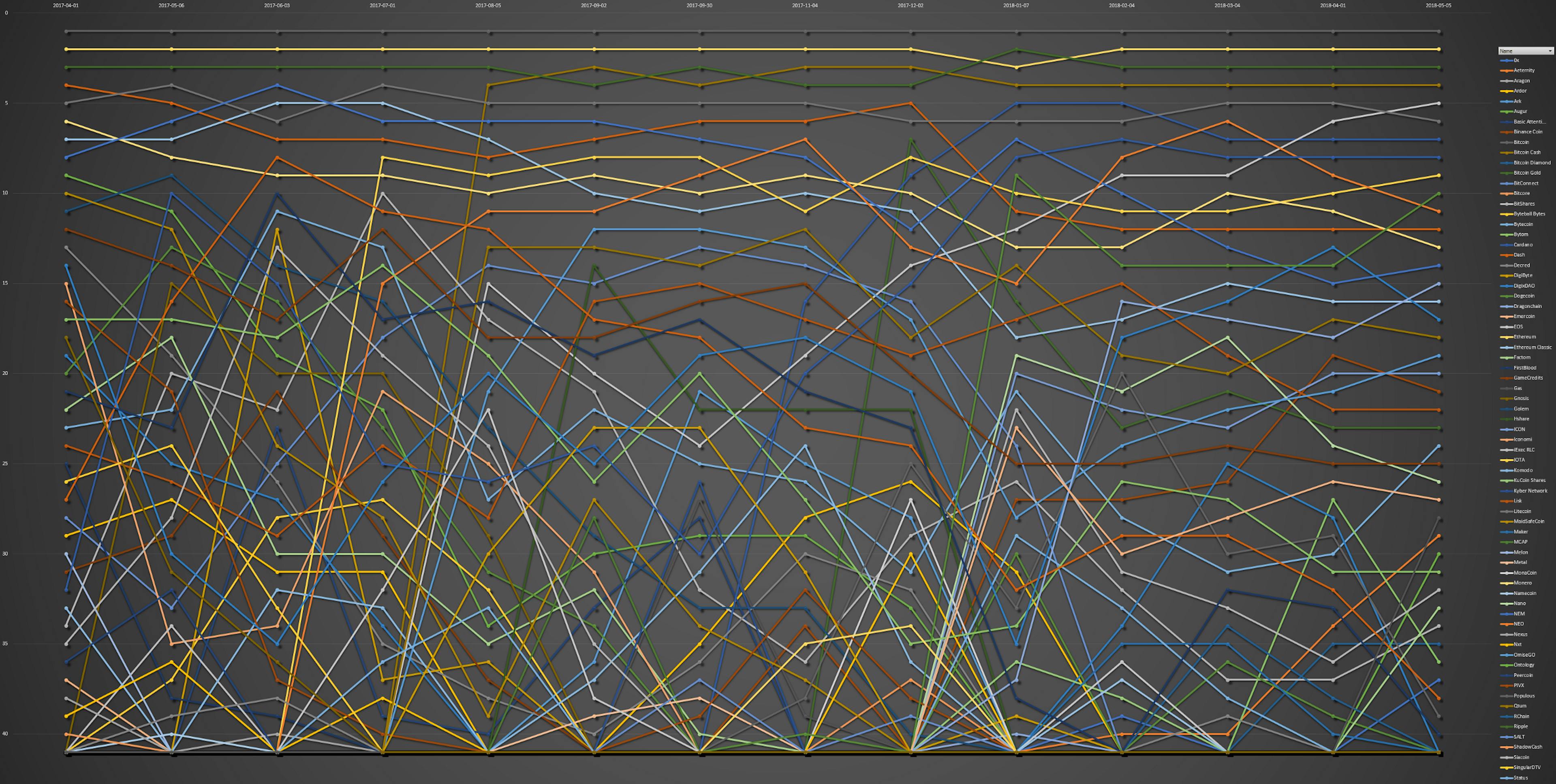Select the Ethereum Classic legend entry

coord(1532,347)
